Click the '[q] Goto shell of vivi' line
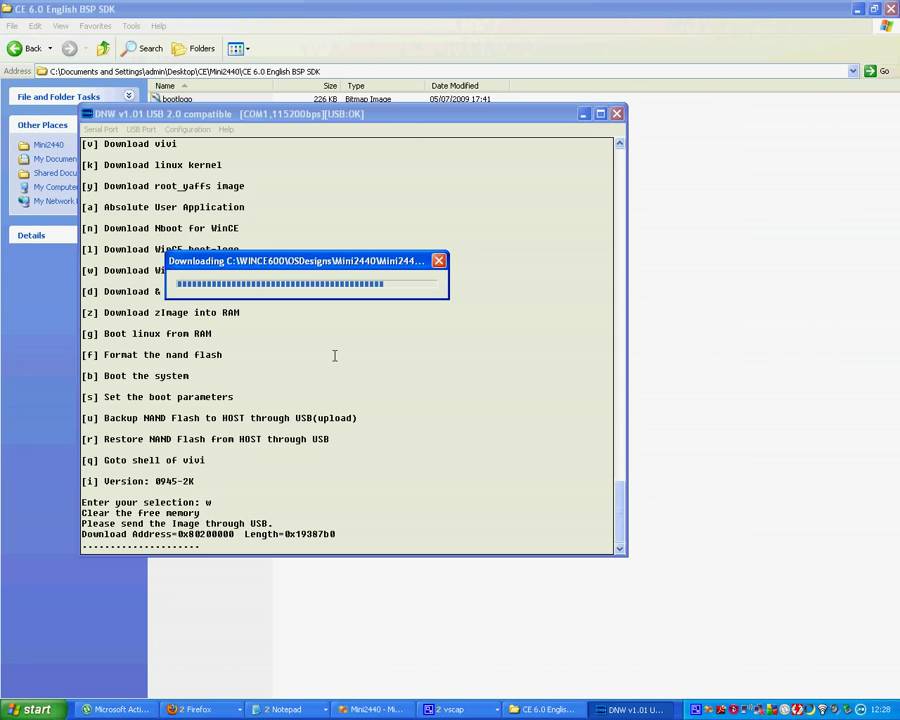The width and height of the screenshot is (900, 720). (x=143, y=460)
